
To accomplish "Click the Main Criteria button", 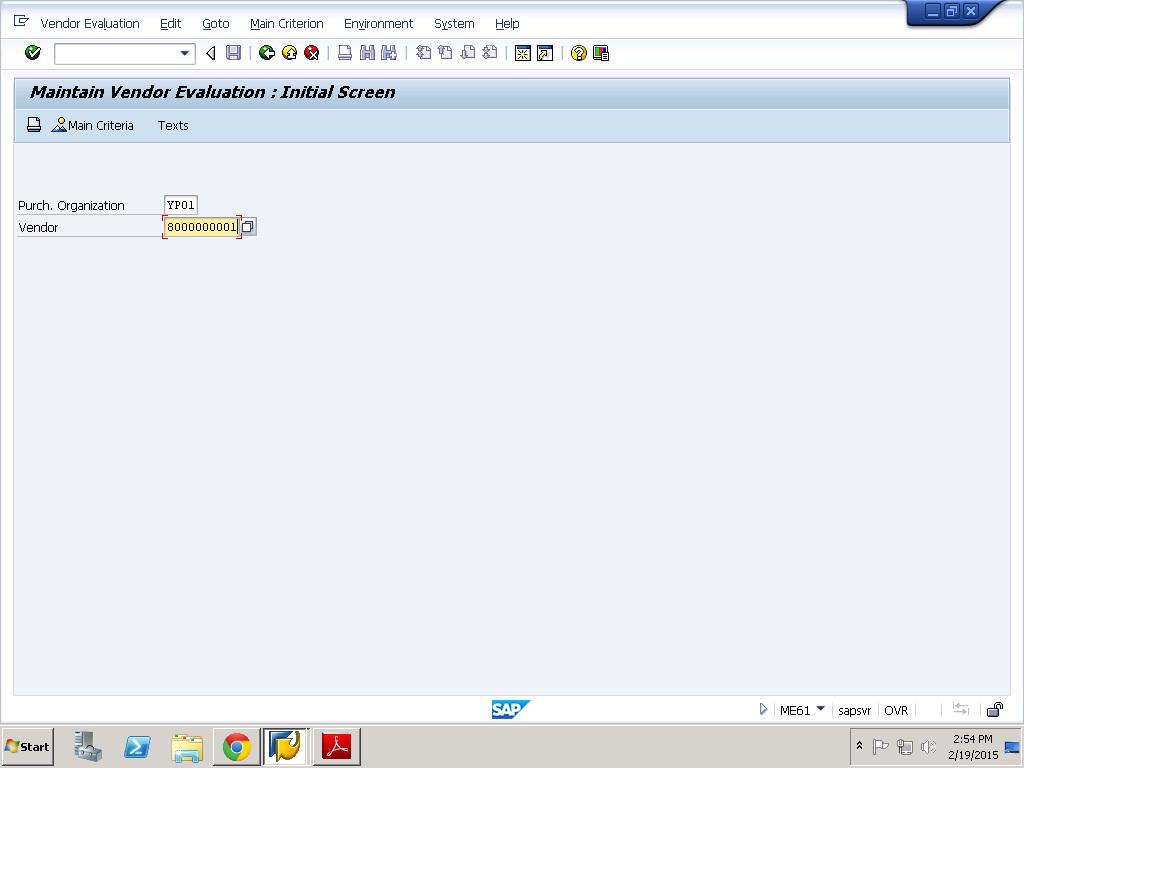I will [x=93, y=125].
